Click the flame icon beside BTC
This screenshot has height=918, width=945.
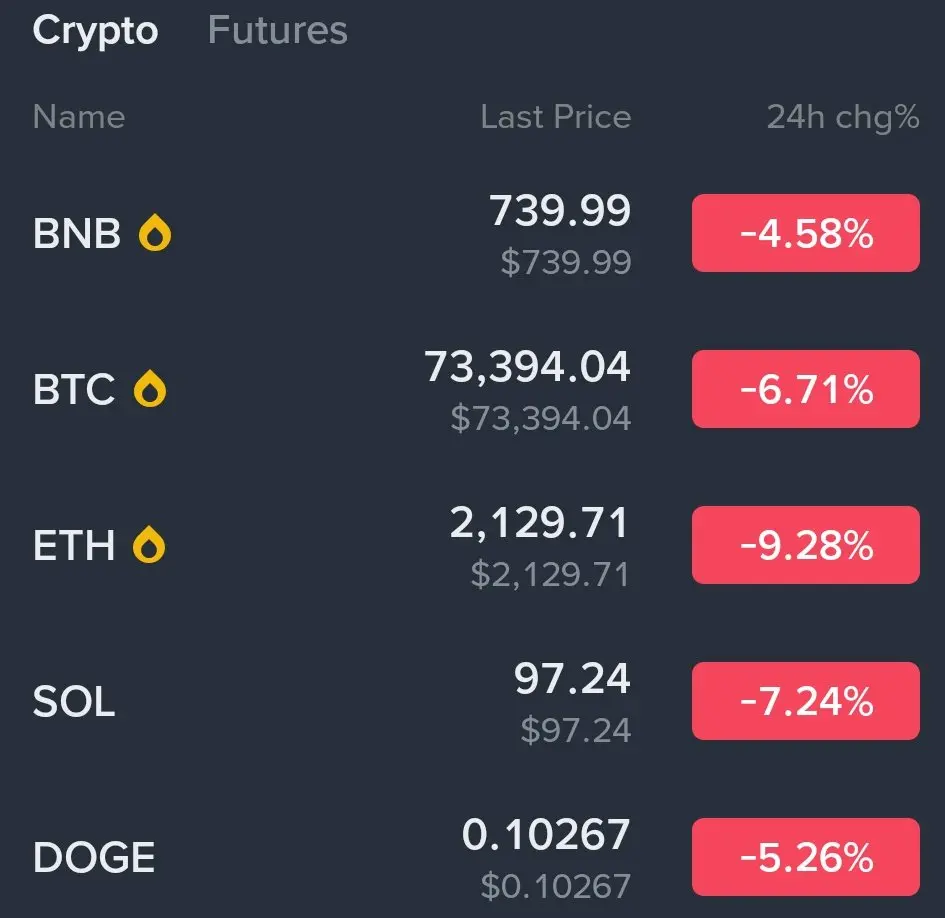point(151,389)
